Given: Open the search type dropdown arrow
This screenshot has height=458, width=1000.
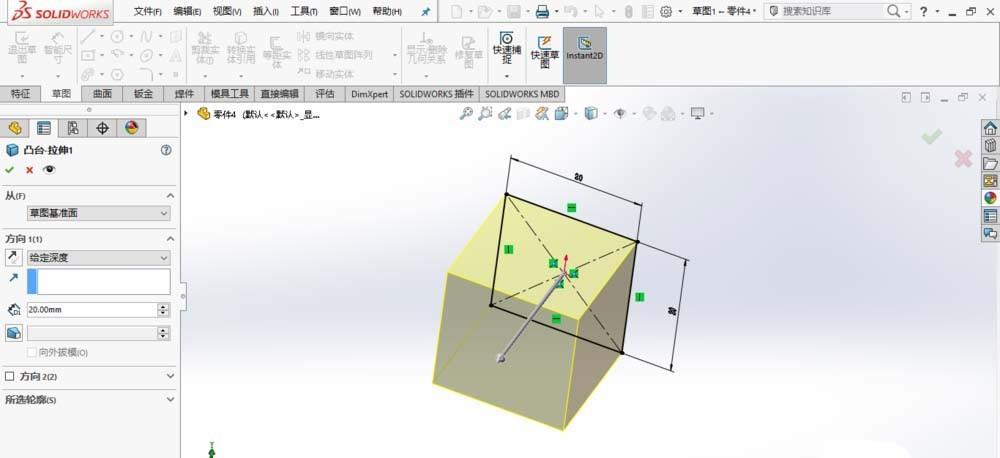Looking at the screenshot, I should click(x=906, y=11).
